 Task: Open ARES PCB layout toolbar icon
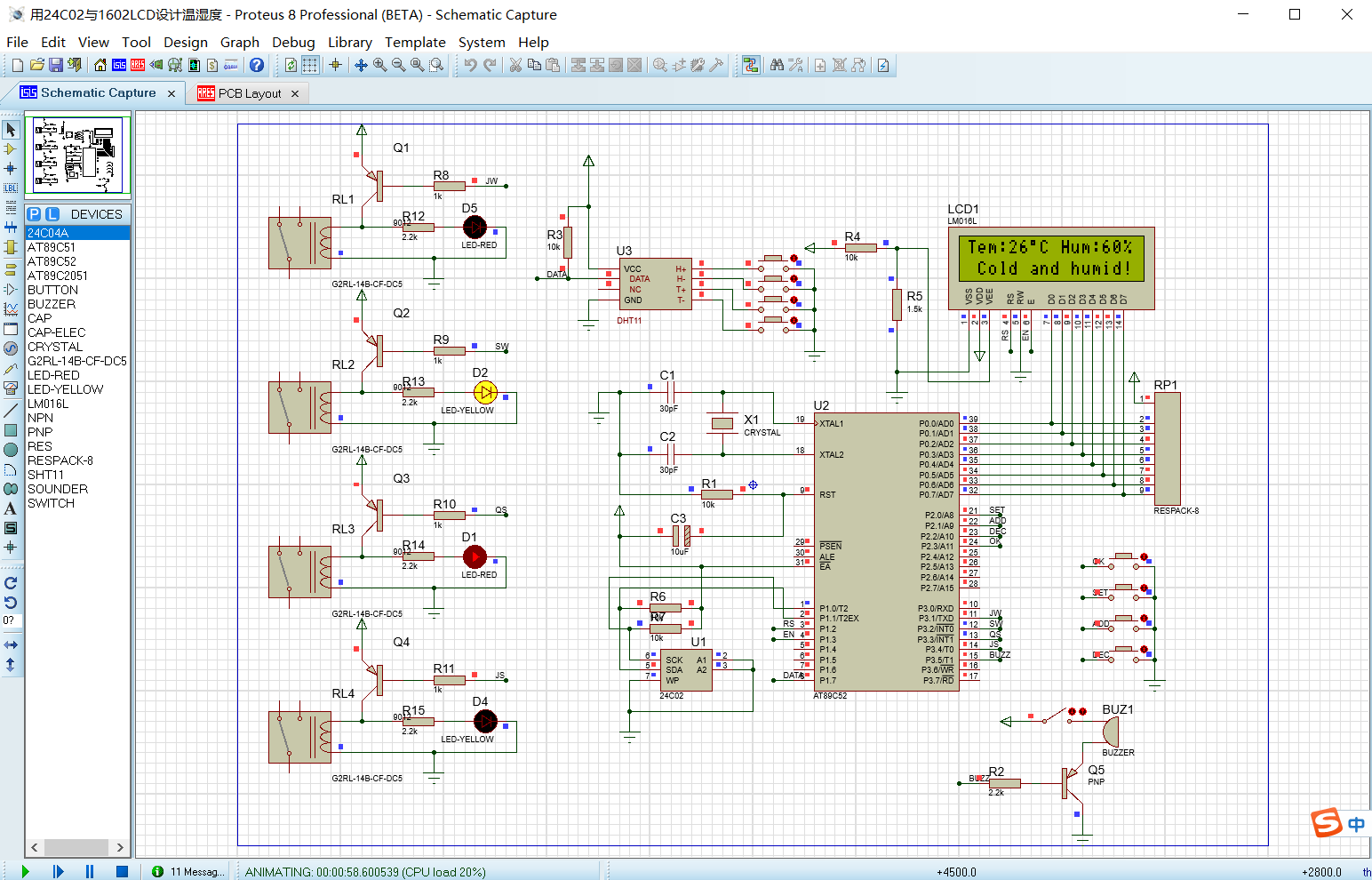point(137,65)
